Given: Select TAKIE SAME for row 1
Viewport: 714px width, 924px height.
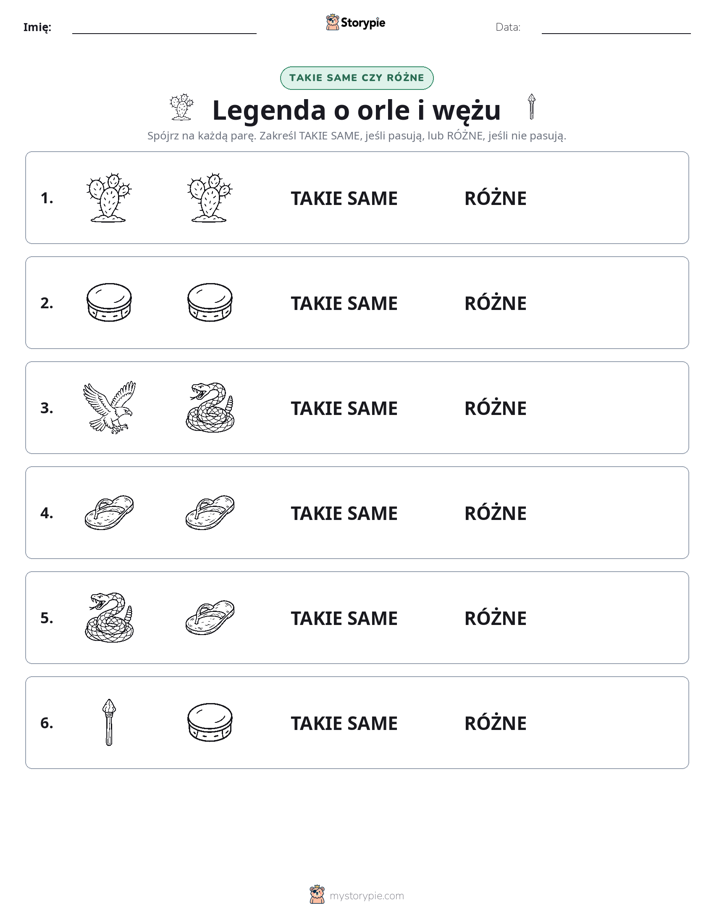Looking at the screenshot, I should [x=344, y=199].
